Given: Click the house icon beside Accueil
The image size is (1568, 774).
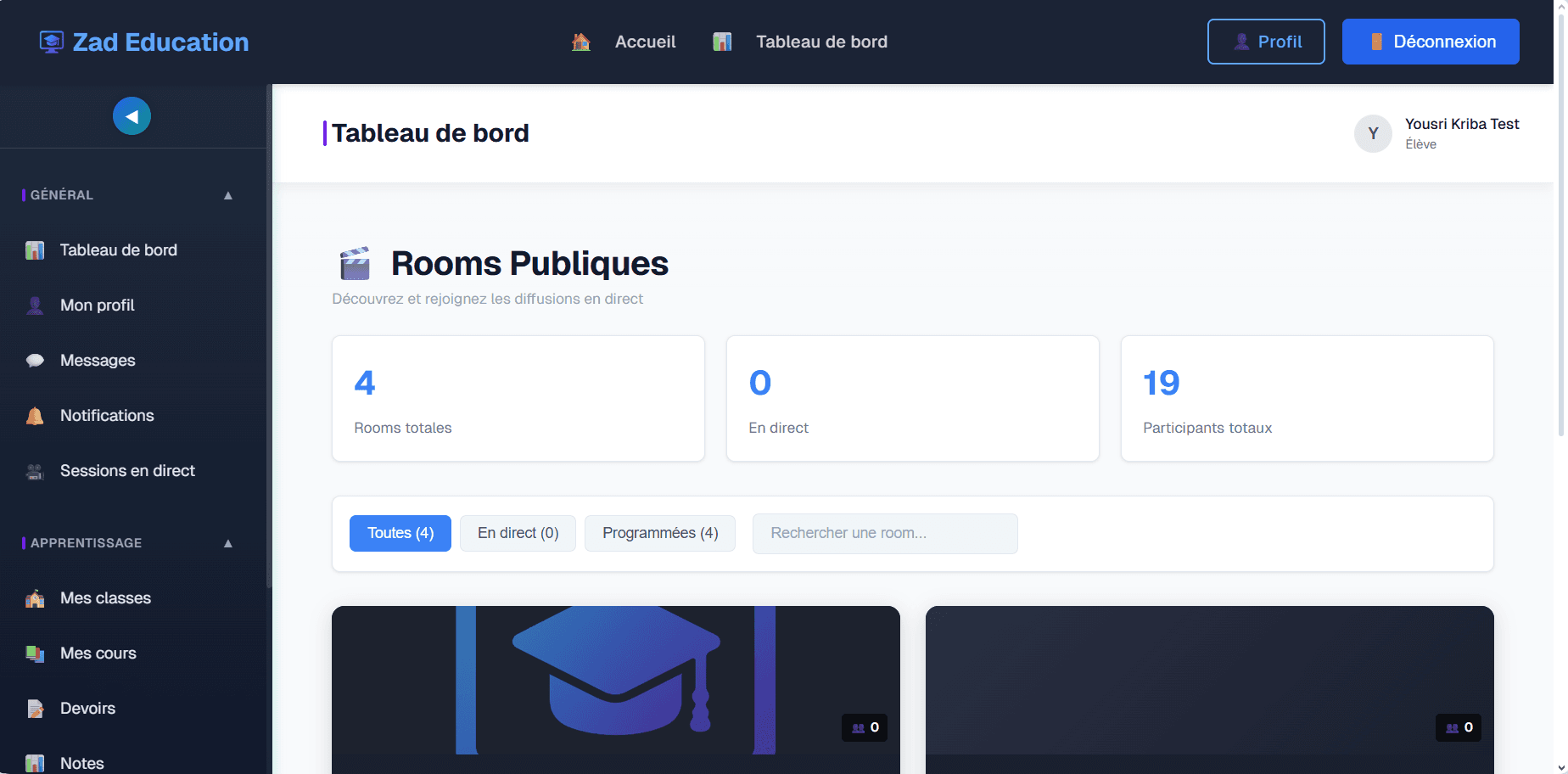Looking at the screenshot, I should click(580, 42).
